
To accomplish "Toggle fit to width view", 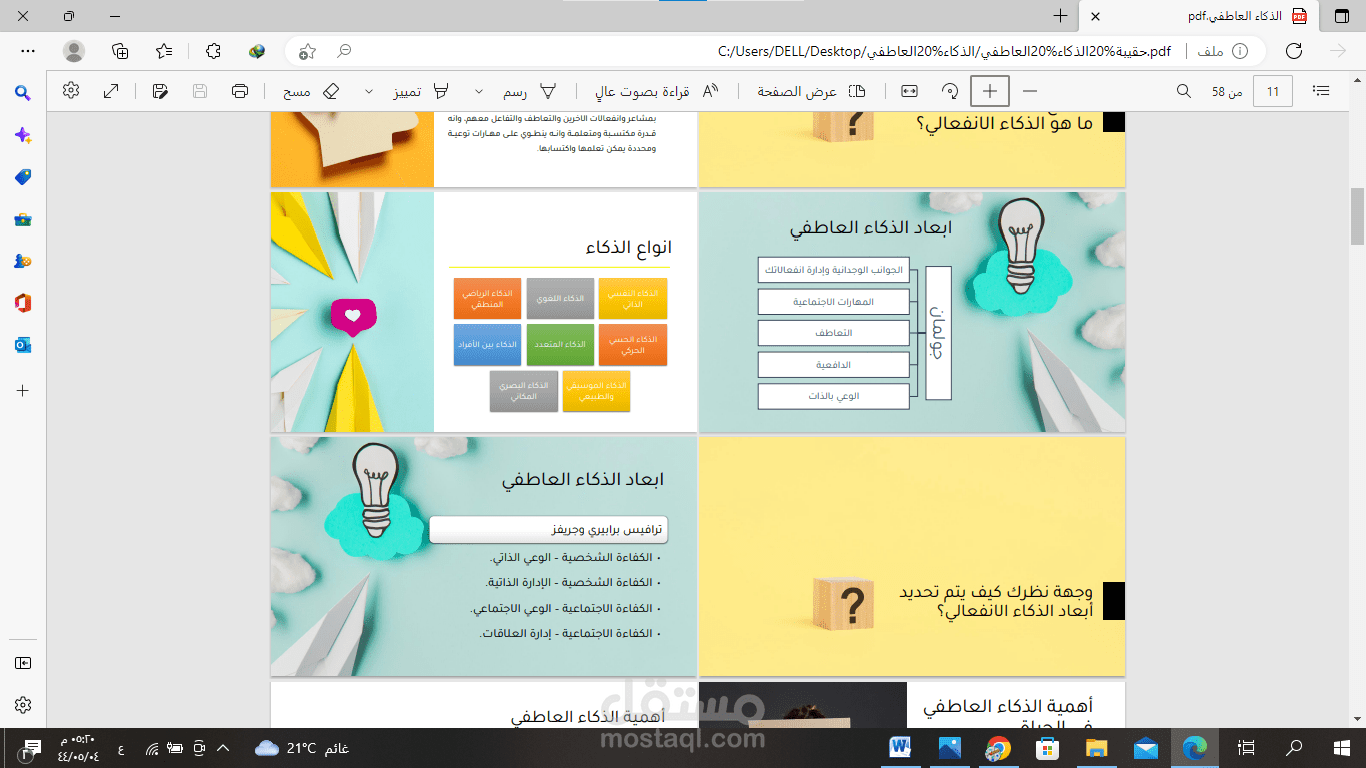I will tap(909, 91).
